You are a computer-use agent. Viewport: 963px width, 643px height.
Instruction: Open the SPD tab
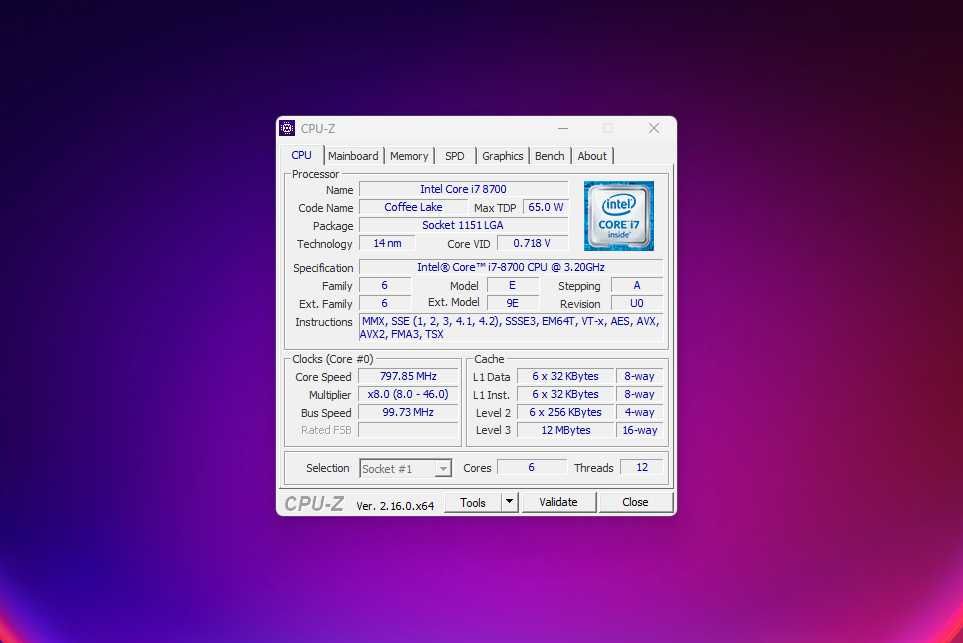[454, 156]
